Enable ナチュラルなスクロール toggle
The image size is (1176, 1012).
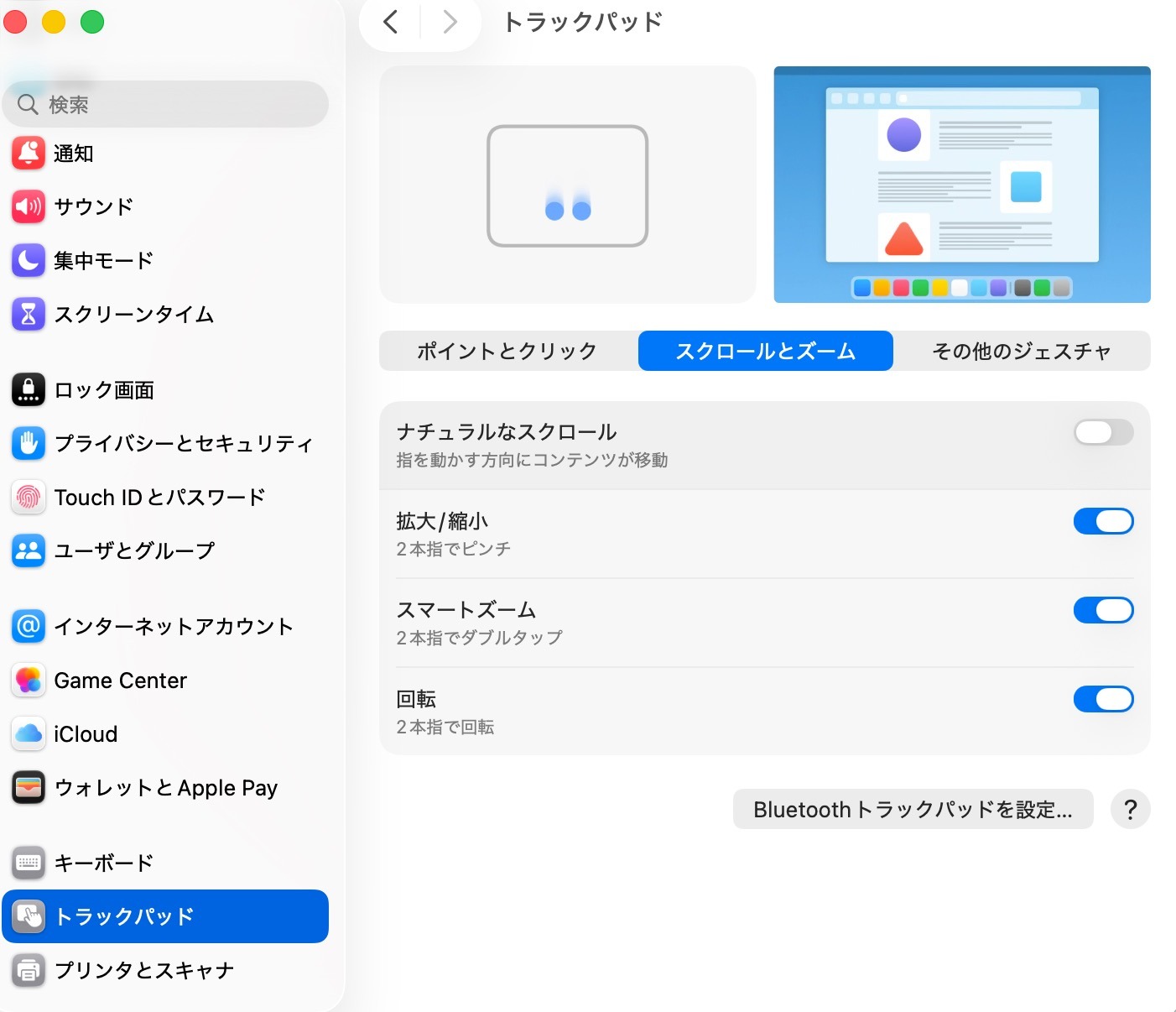[x=1103, y=433]
